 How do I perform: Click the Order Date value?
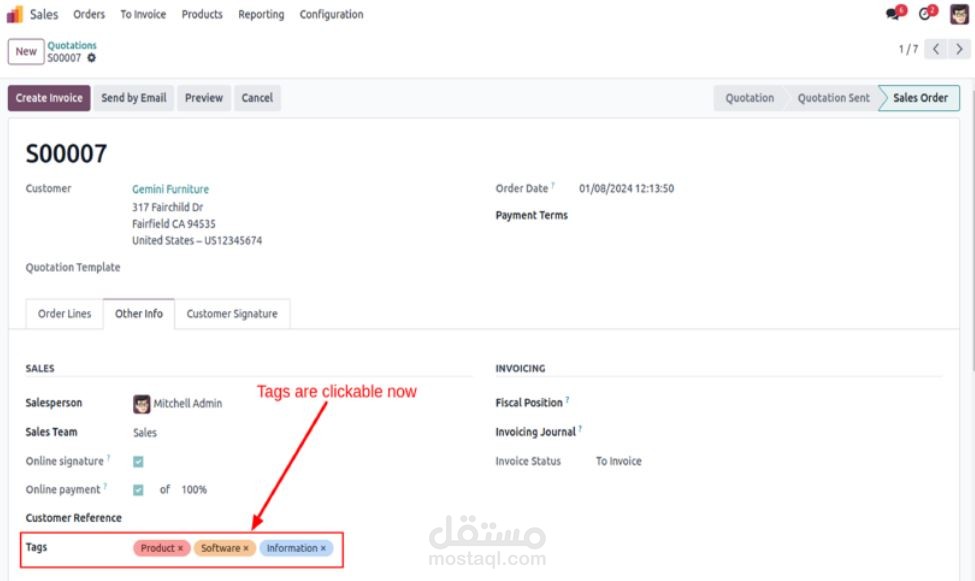(x=626, y=188)
